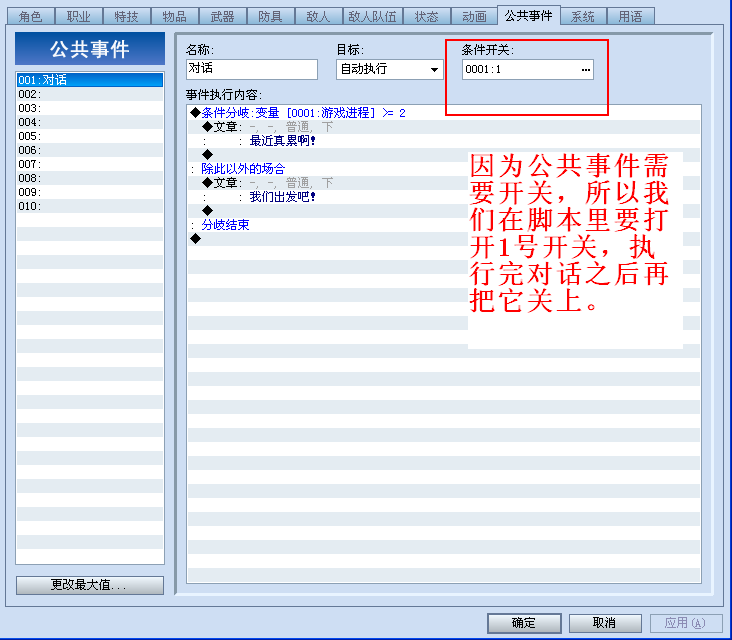Select the 武器 tab

click(223, 16)
